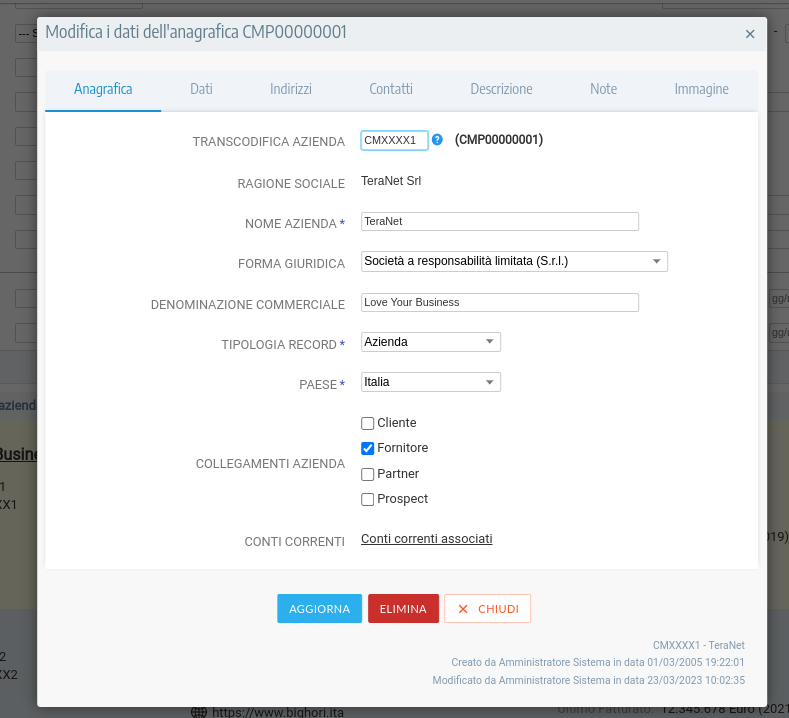Select the Descrizione tab

pyautogui.click(x=501, y=89)
